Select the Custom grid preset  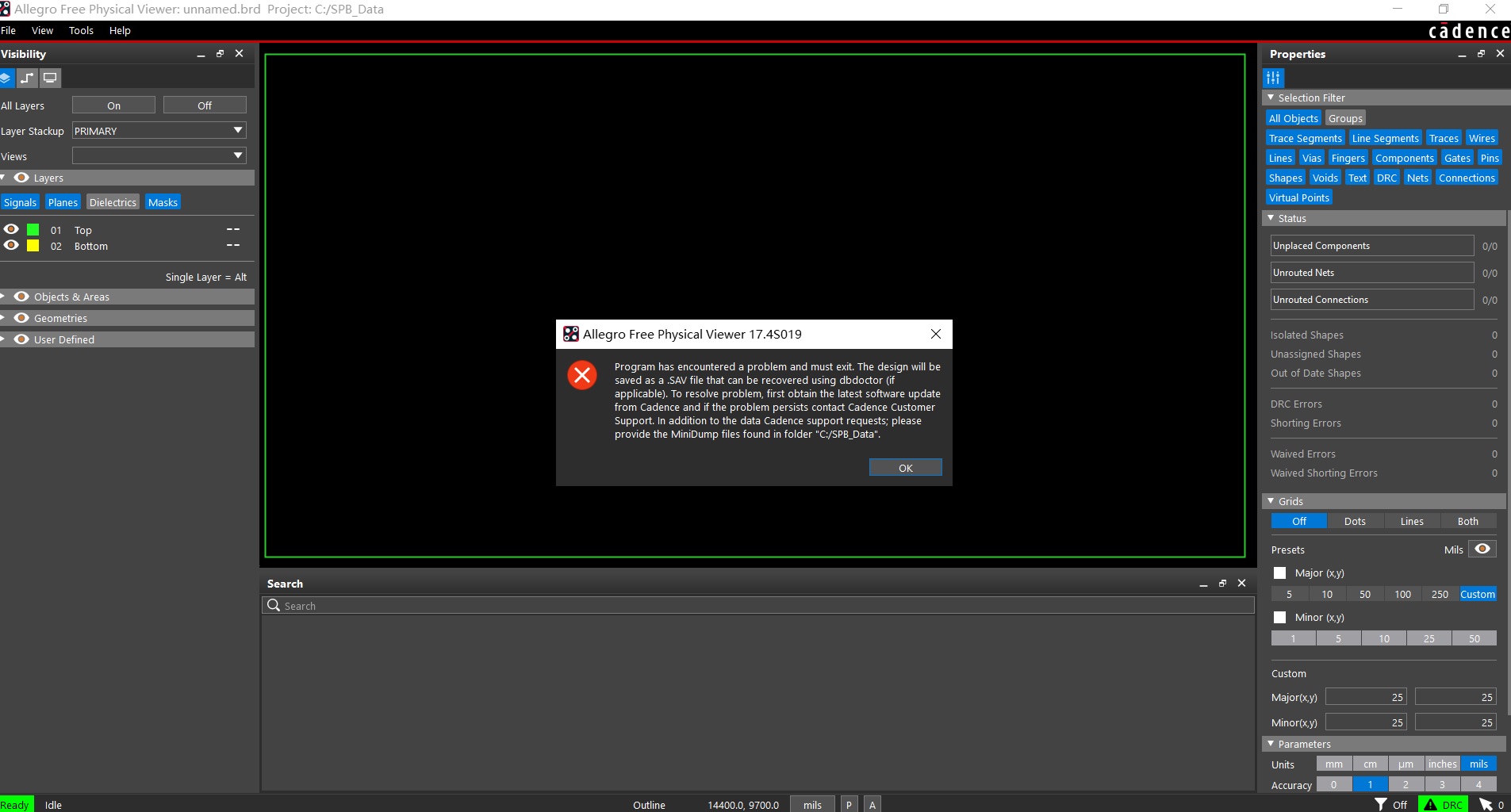click(x=1478, y=594)
